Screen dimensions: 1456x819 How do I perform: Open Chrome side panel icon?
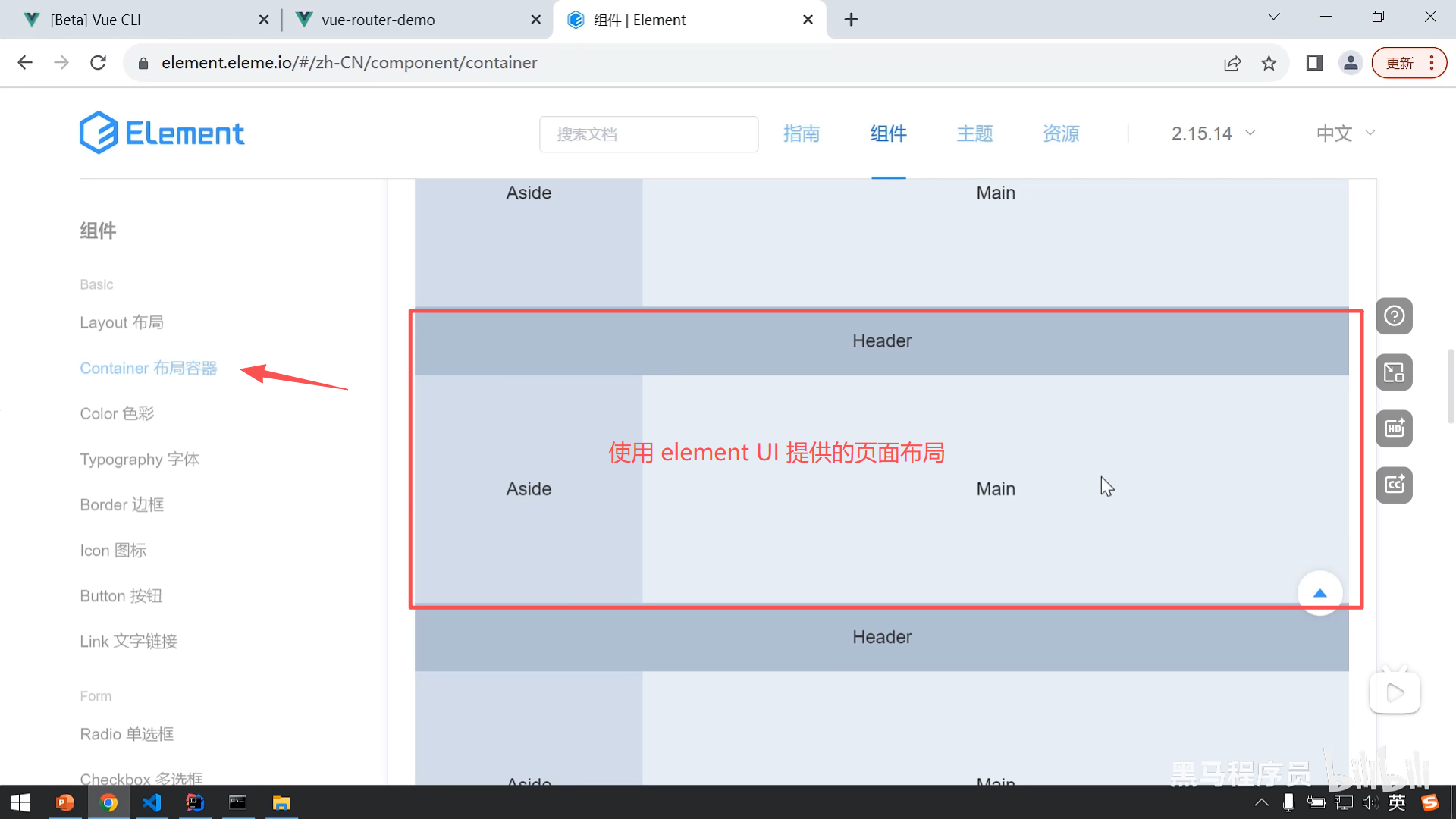(x=1314, y=63)
